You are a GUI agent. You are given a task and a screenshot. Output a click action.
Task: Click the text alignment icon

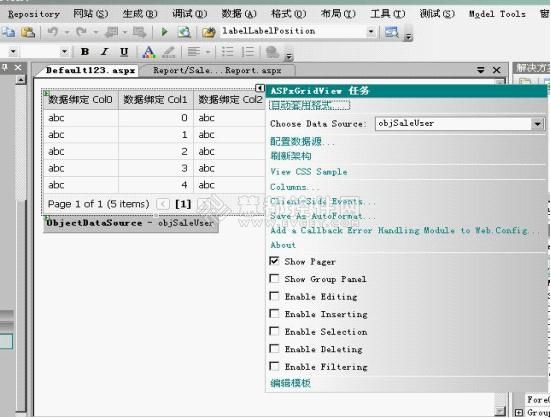[194, 52]
